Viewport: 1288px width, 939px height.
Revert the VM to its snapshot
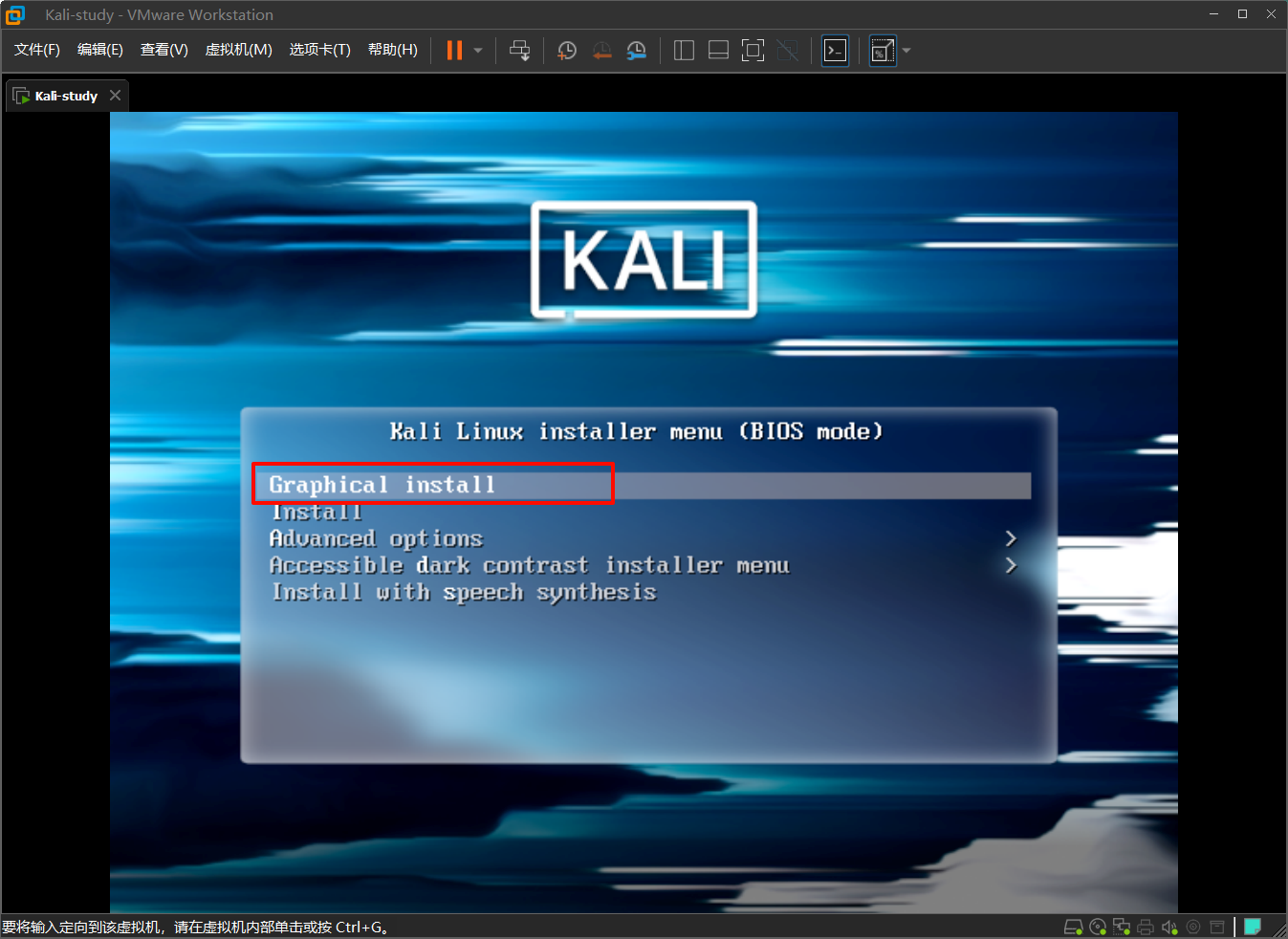pos(601,50)
